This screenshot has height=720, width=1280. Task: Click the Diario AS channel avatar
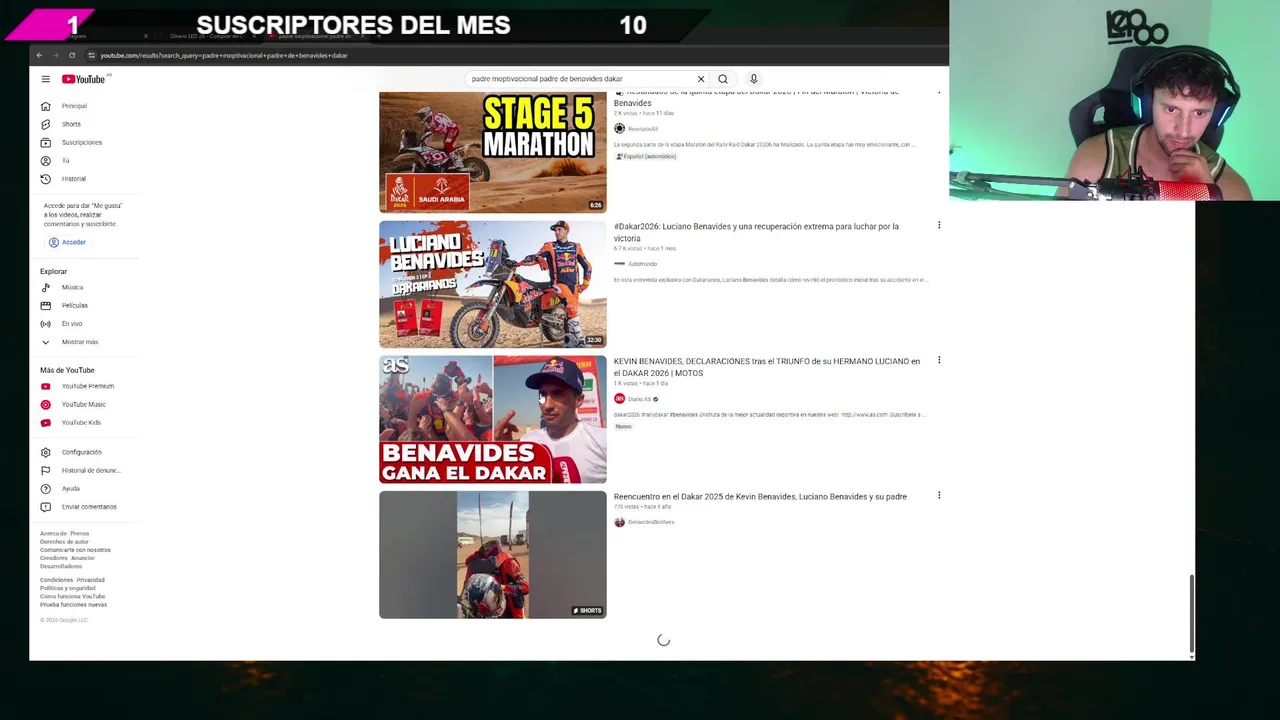pyautogui.click(x=619, y=399)
